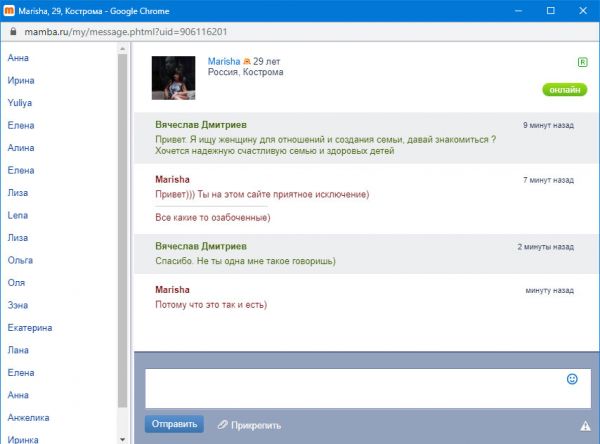The image size is (600, 444).
Task: Open conversation with Ольга
Action: pyautogui.click(x=20, y=260)
